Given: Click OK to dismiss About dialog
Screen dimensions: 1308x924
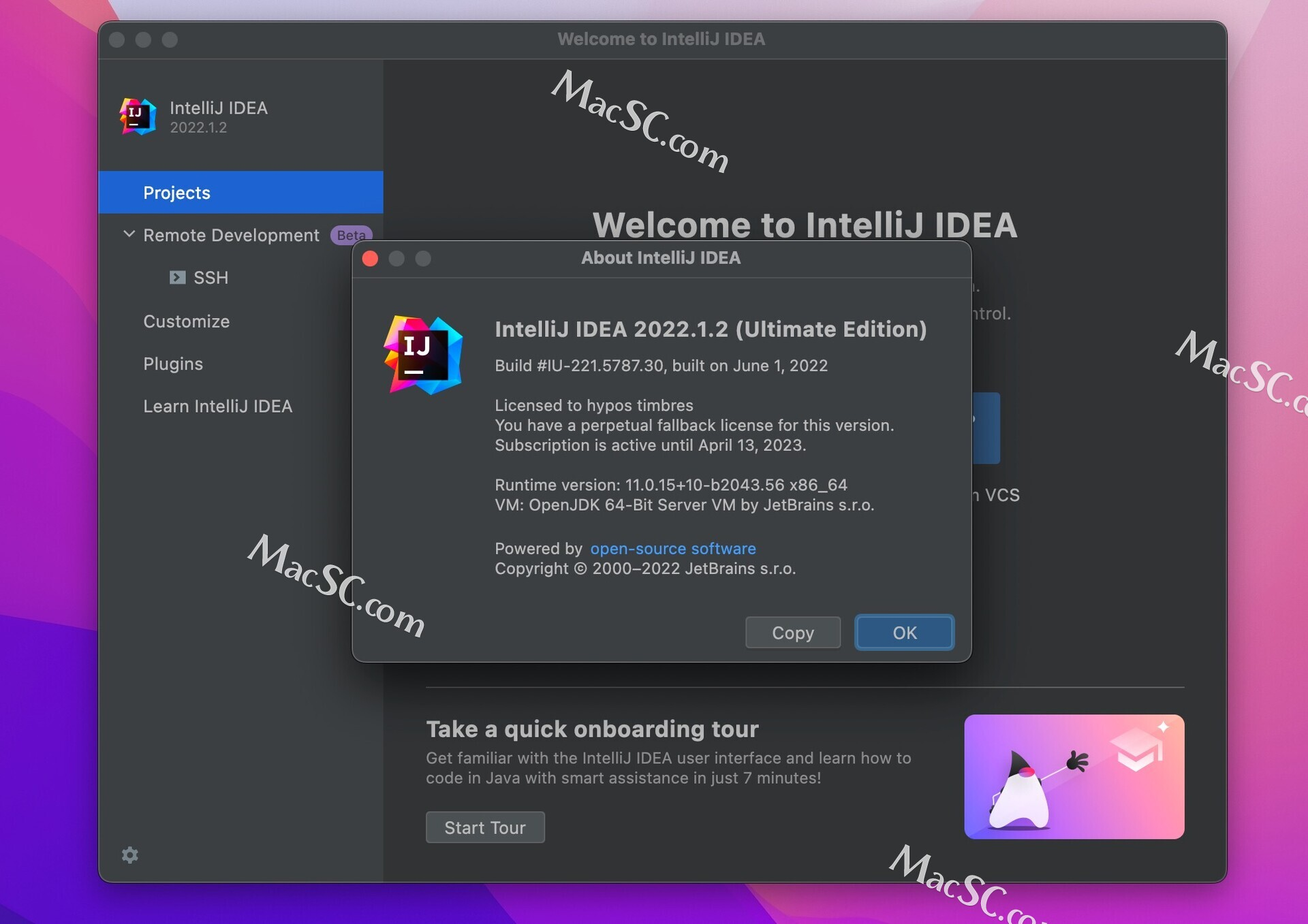Looking at the screenshot, I should [905, 633].
